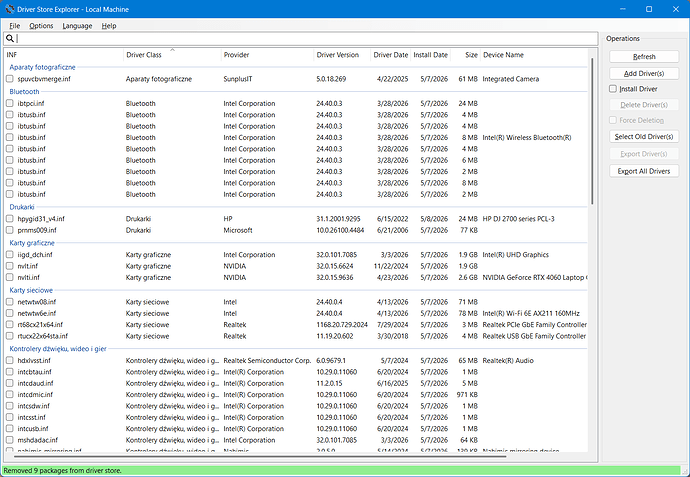This screenshot has width=690, height=477.
Task: Select the intcsst.inf row name
Action: pyautogui.click(x=31, y=418)
